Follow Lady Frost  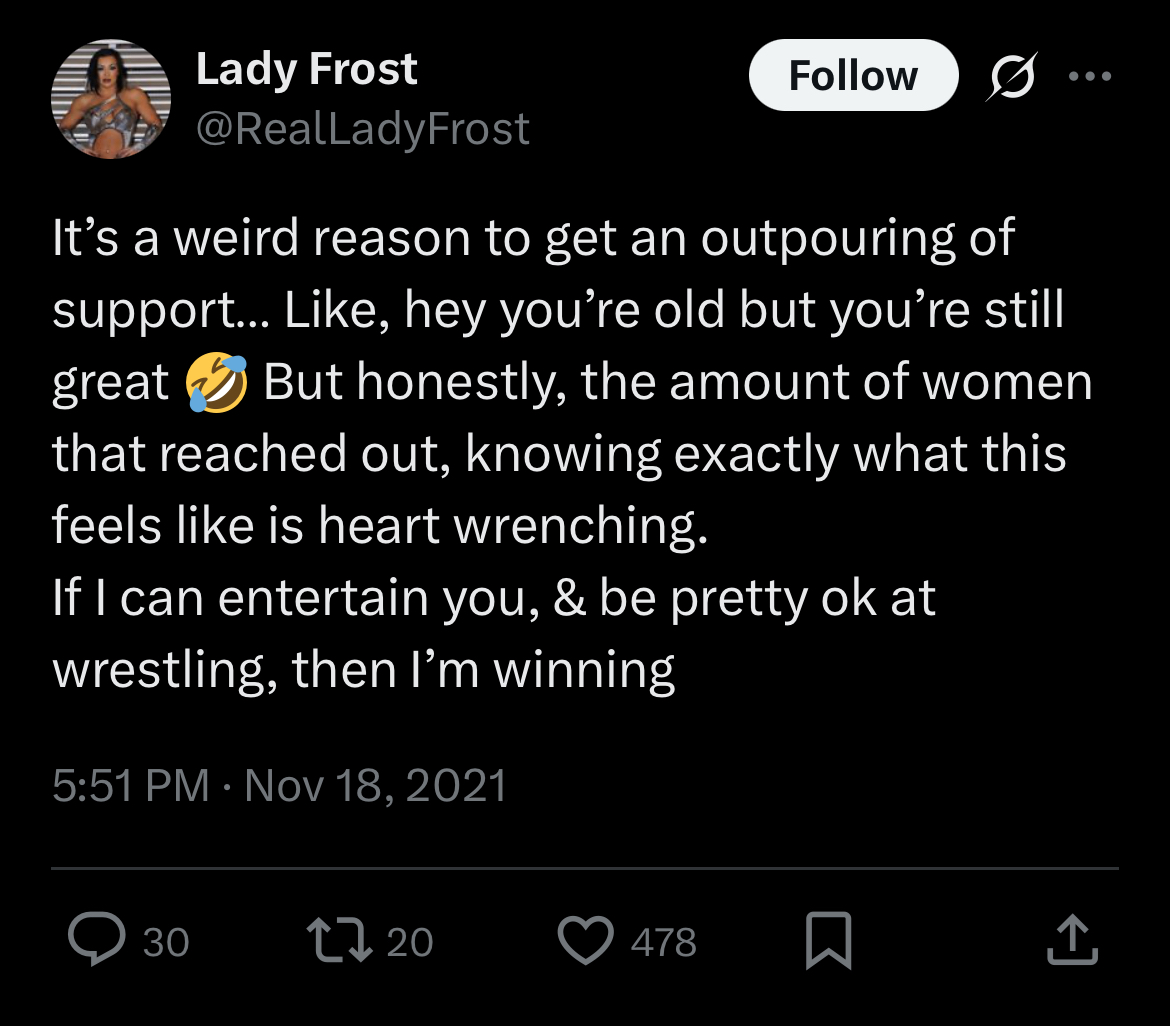pos(852,76)
